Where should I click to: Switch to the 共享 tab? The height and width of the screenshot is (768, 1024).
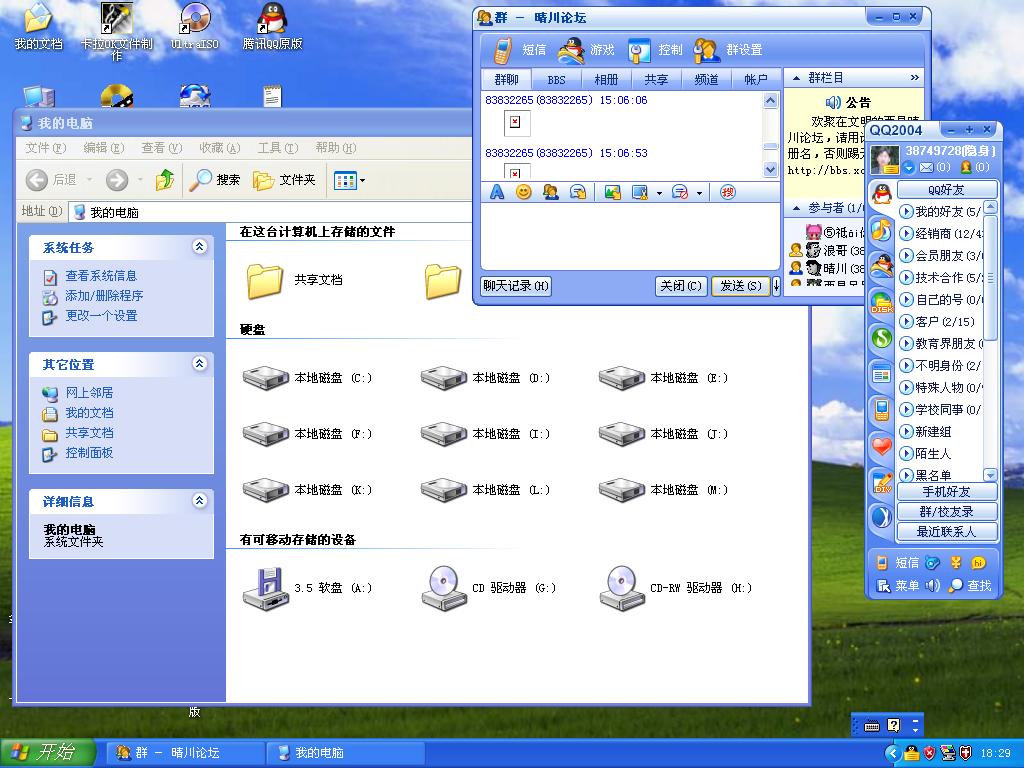(656, 80)
